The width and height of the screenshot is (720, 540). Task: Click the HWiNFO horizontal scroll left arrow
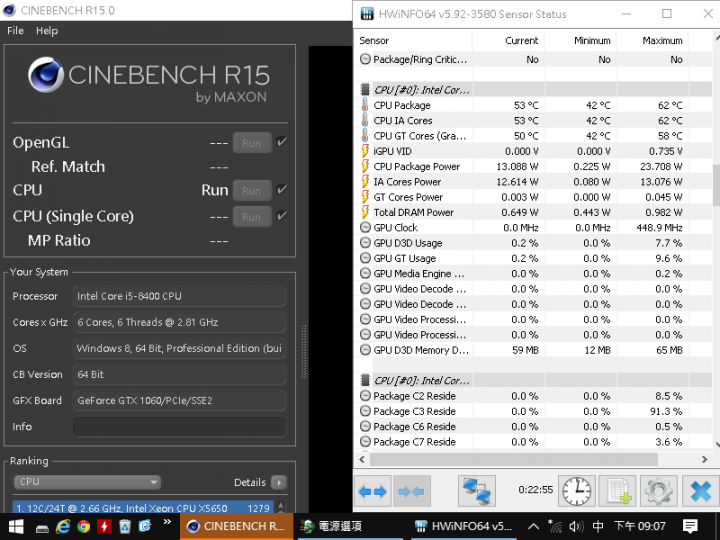tap(362, 459)
